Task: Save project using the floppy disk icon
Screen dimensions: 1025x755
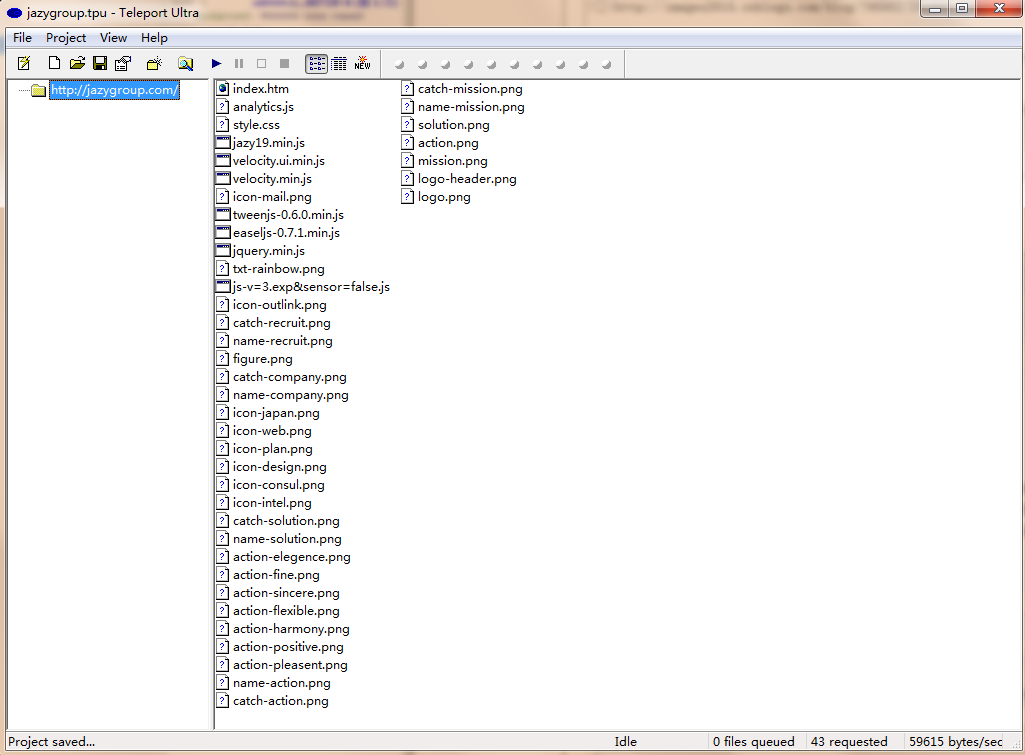Action: [100, 63]
